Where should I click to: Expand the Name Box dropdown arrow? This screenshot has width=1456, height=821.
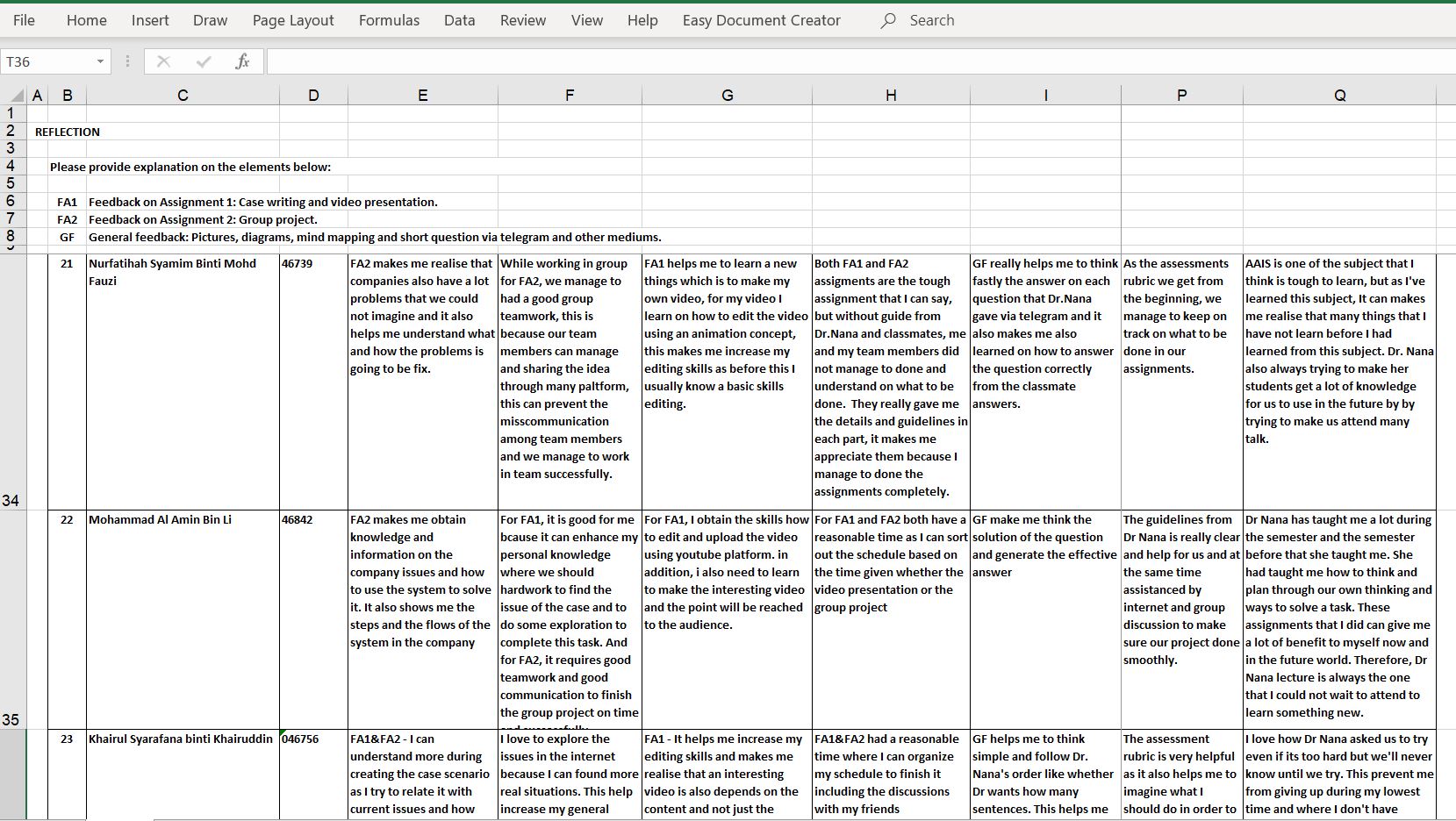(x=100, y=61)
